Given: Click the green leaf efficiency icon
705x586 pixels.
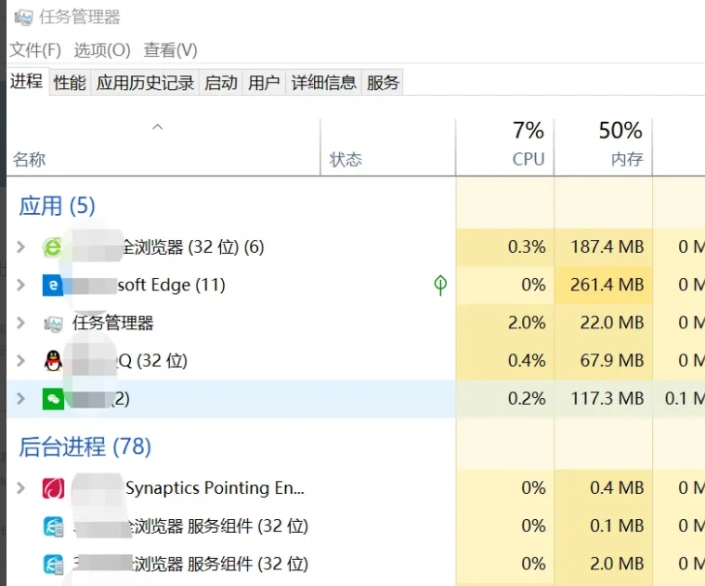Looking at the screenshot, I should click(440, 285).
